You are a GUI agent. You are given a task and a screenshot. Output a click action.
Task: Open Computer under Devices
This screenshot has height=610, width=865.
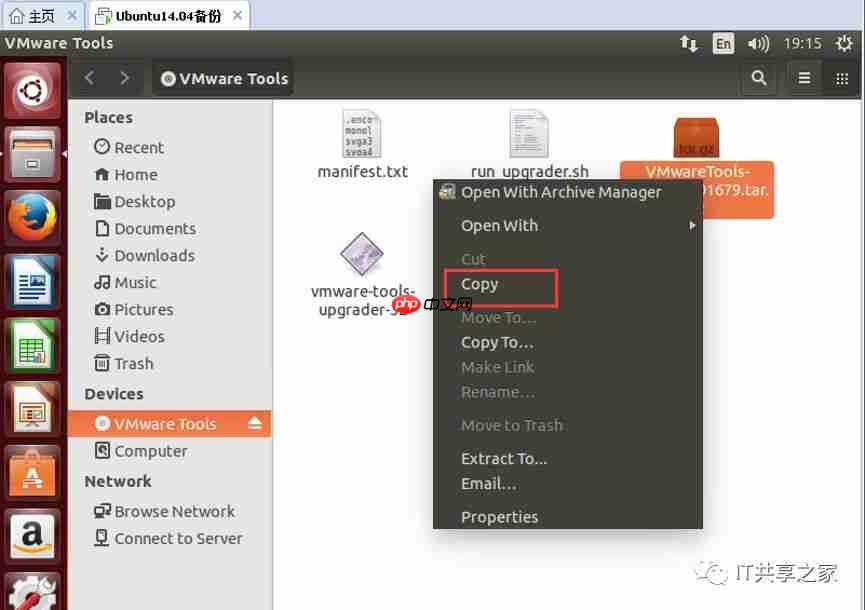pyautogui.click(x=170, y=451)
